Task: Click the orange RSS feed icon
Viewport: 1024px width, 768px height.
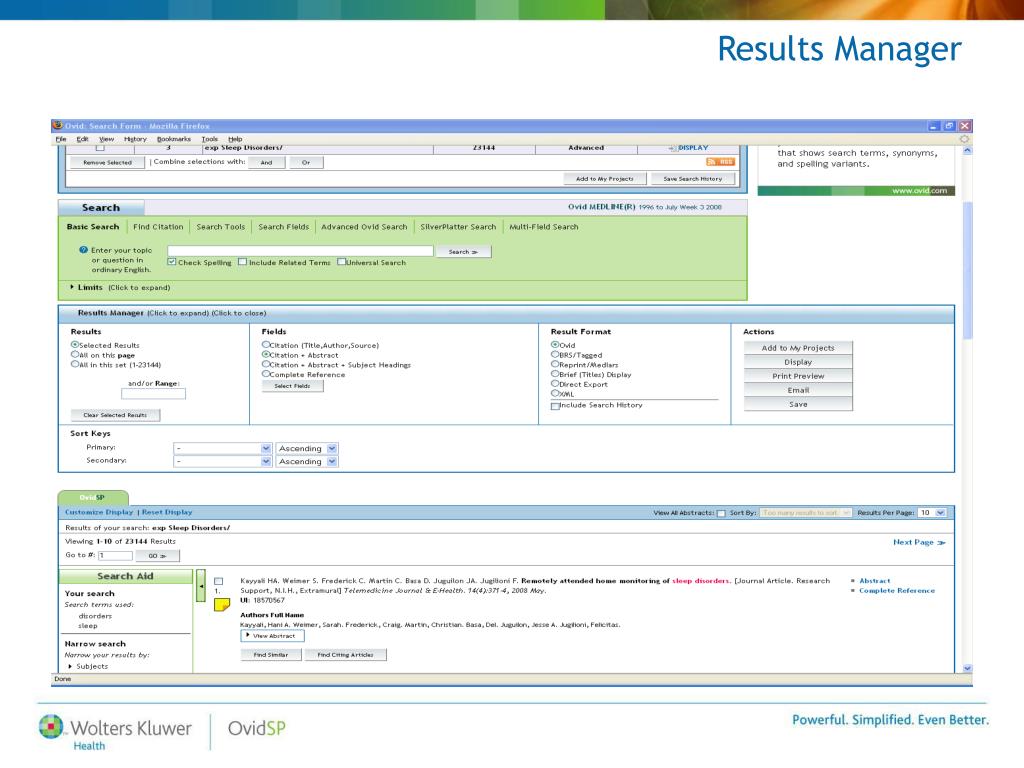Action: pos(720,161)
